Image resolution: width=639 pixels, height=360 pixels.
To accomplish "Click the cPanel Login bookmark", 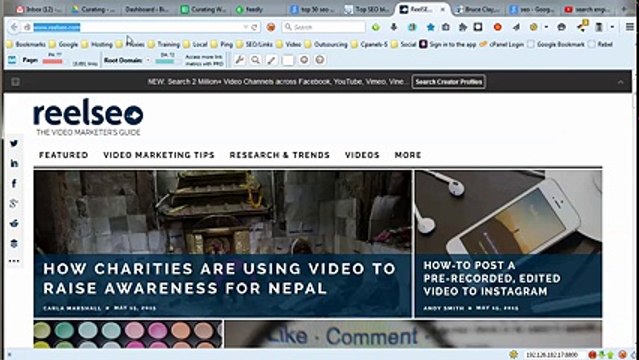I will (502, 44).
